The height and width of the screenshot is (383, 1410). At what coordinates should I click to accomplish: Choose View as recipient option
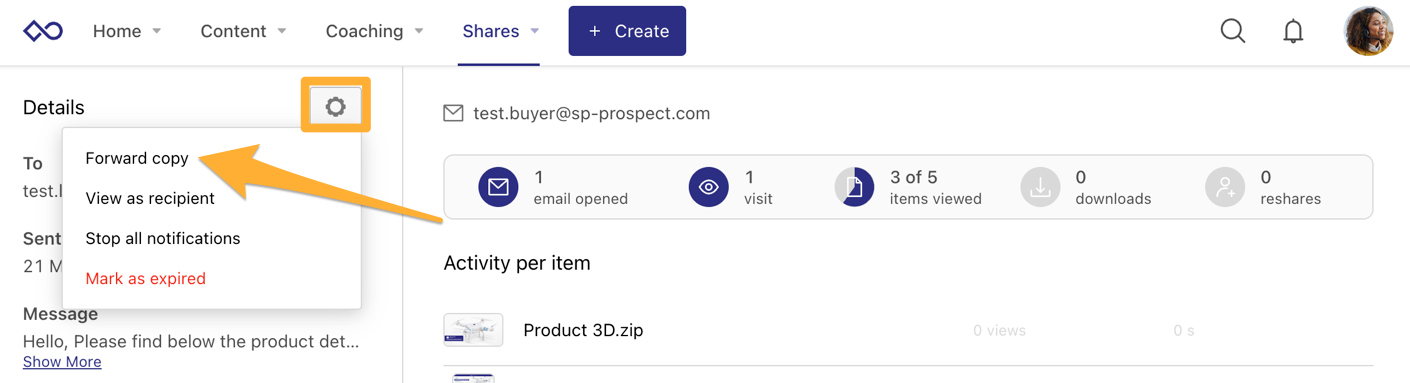pos(150,198)
